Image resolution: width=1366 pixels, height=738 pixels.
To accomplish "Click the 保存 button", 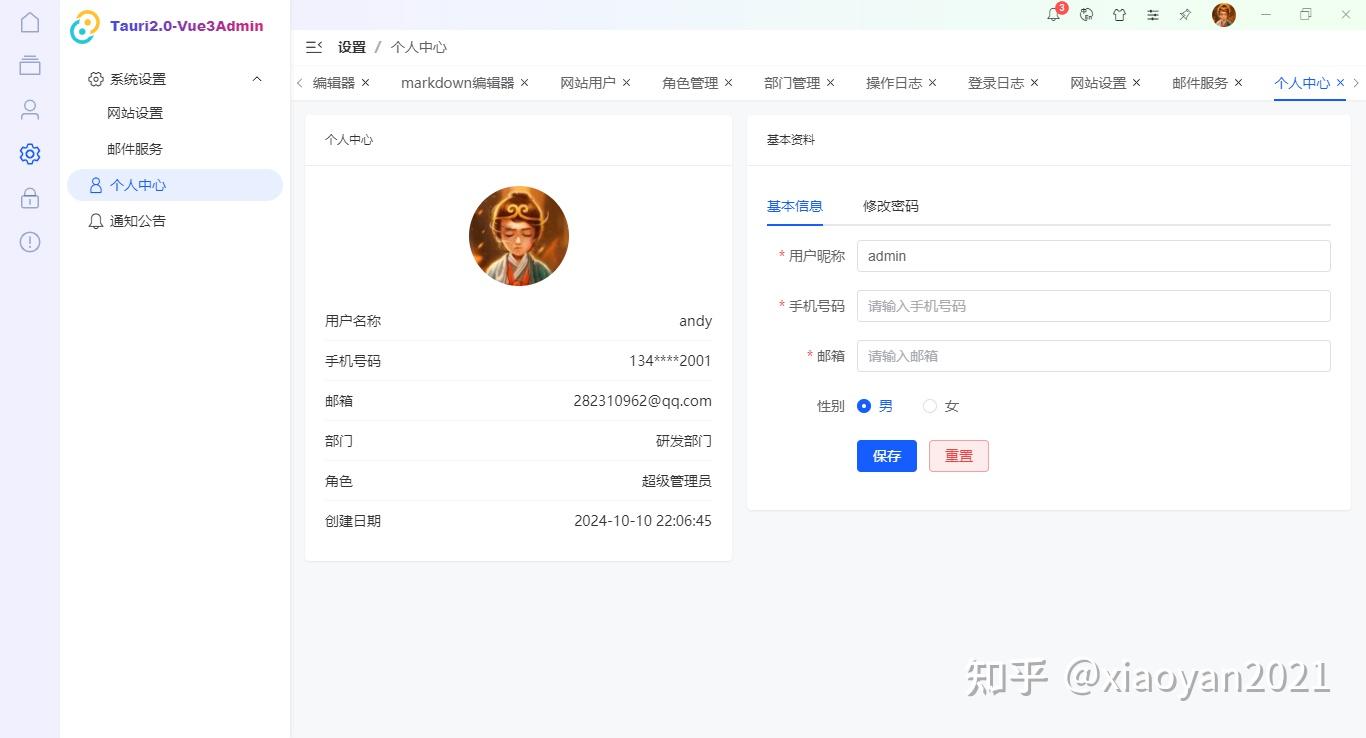I will tap(886, 456).
